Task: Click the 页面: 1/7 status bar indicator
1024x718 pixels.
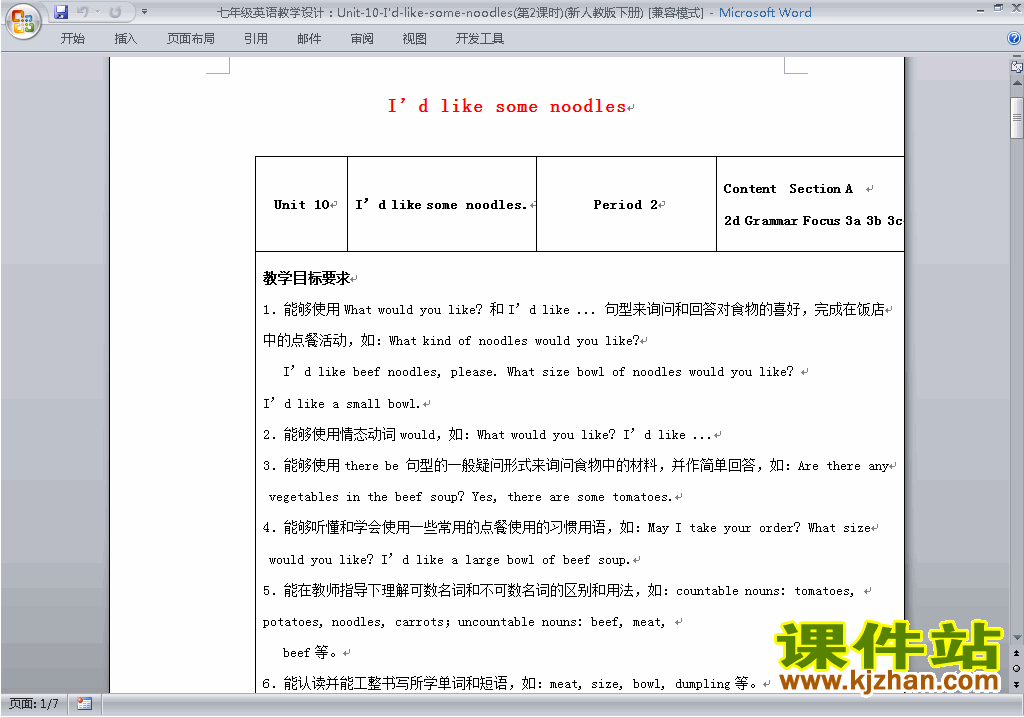Action: pyautogui.click(x=33, y=704)
